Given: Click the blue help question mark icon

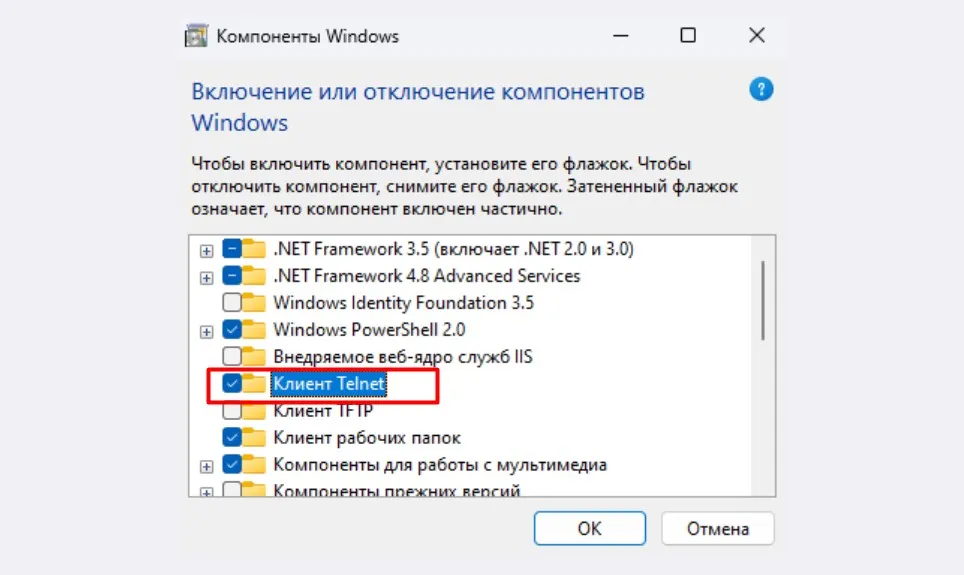Looking at the screenshot, I should point(761,90).
